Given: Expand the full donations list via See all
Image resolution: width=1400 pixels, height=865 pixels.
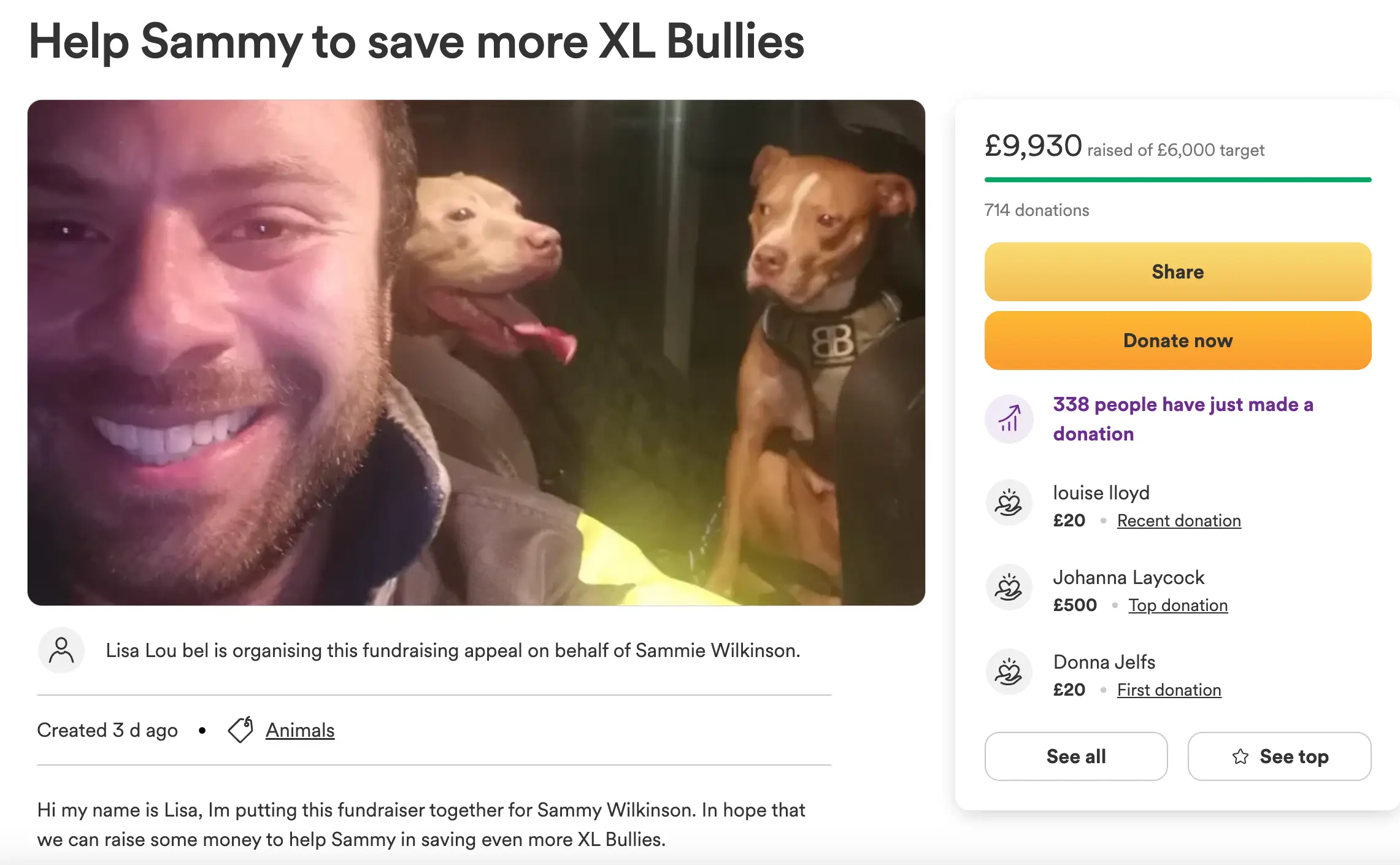Looking at the screenshot, I should pos(1075,756).
